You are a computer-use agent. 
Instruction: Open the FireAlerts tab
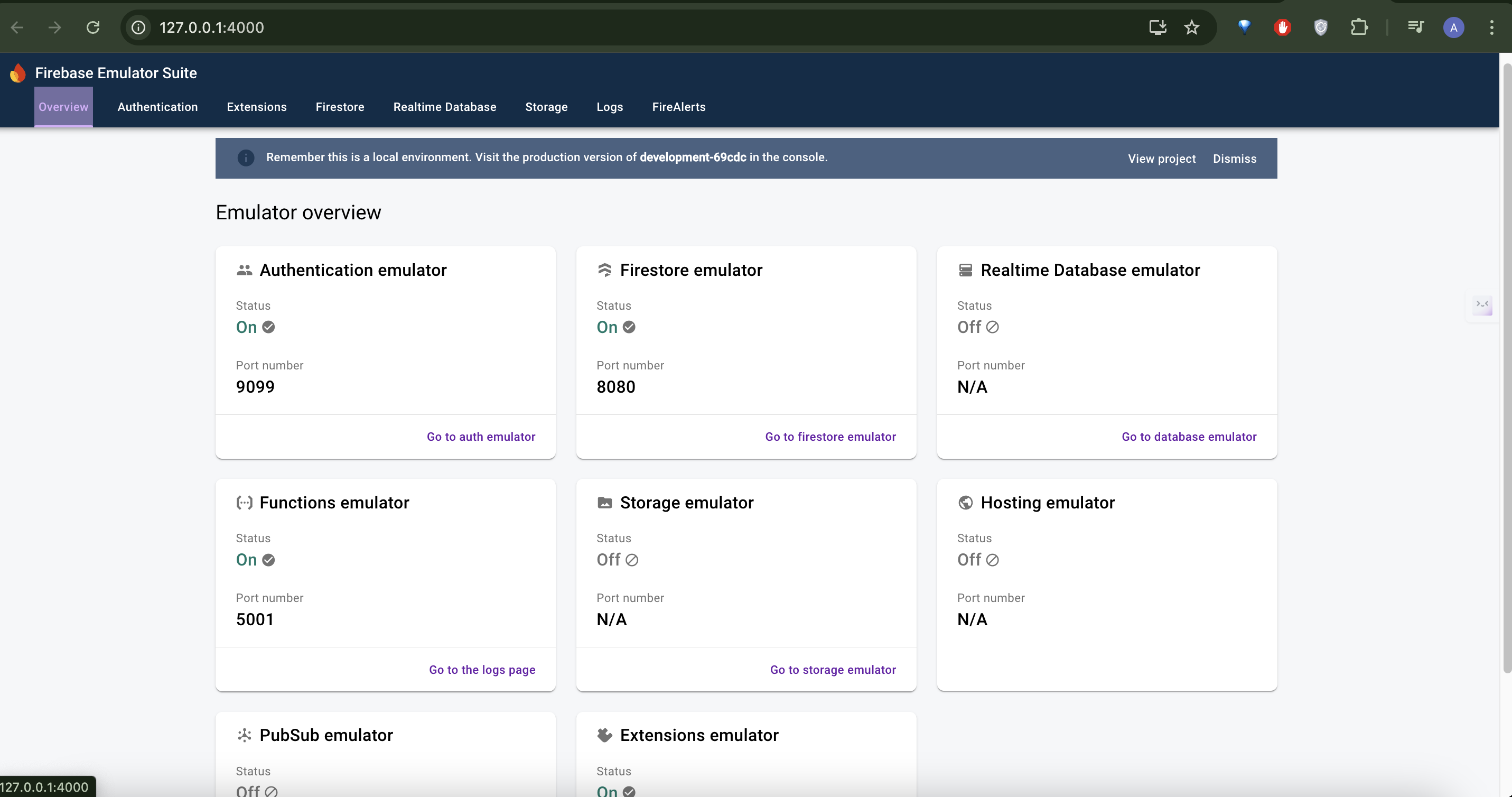click(679, 107)
